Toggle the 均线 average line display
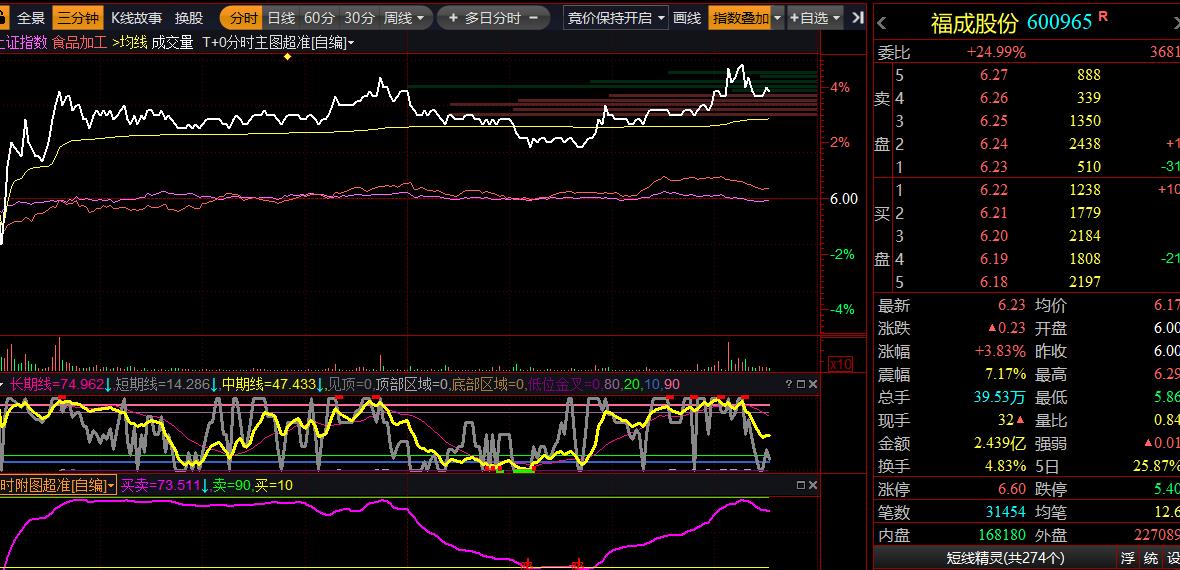 [130, 42]
